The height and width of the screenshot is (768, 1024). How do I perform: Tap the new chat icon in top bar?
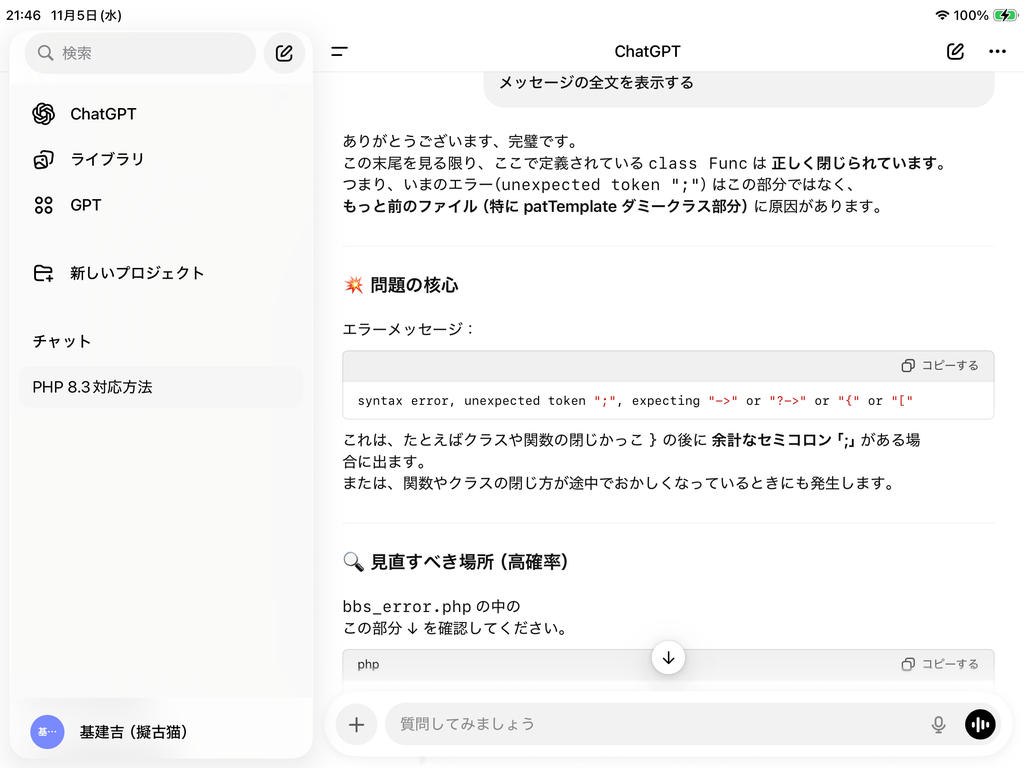tap(955, 52)
